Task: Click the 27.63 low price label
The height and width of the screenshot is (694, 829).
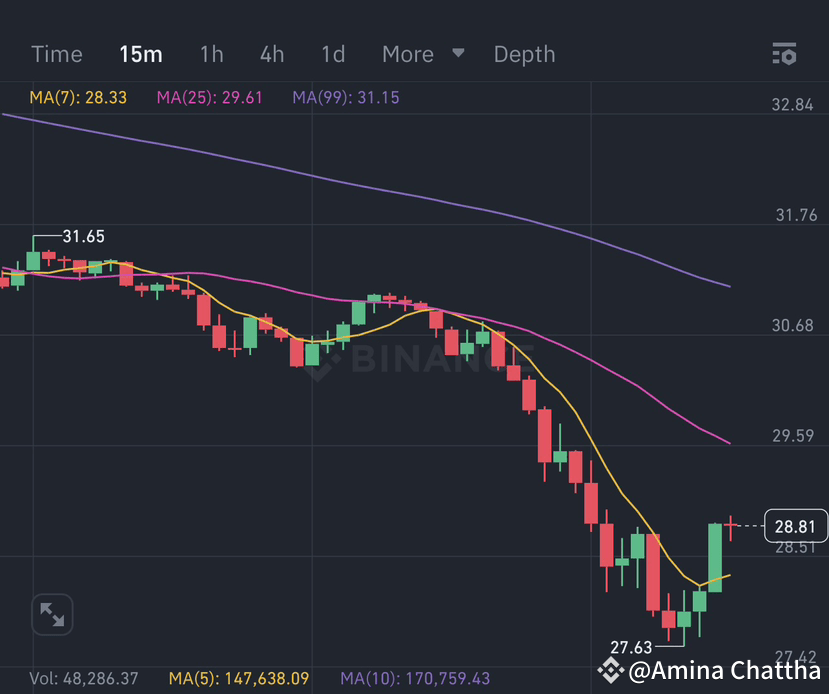Action: click(633, 648)
